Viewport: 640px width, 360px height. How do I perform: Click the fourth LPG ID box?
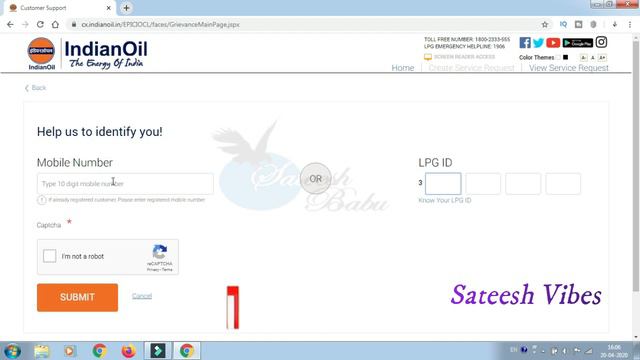[563, 184]
